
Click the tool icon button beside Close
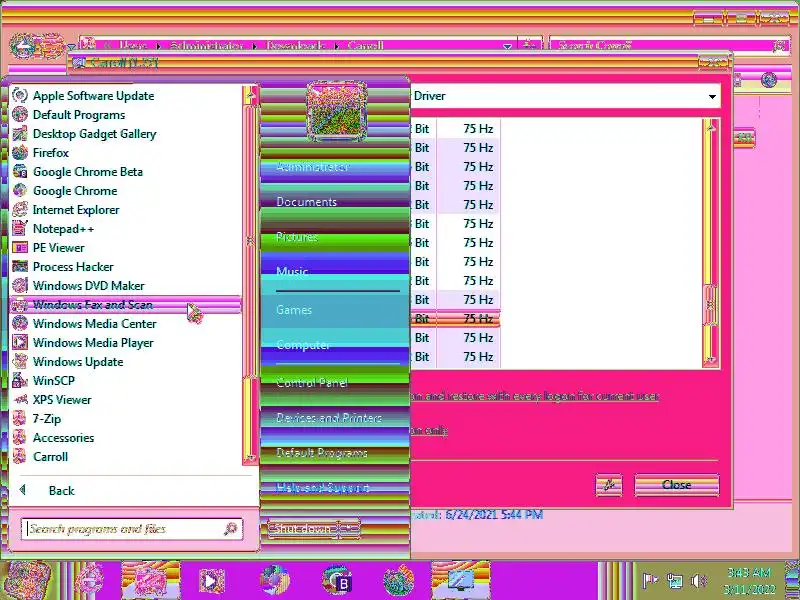tap(609, 485)
